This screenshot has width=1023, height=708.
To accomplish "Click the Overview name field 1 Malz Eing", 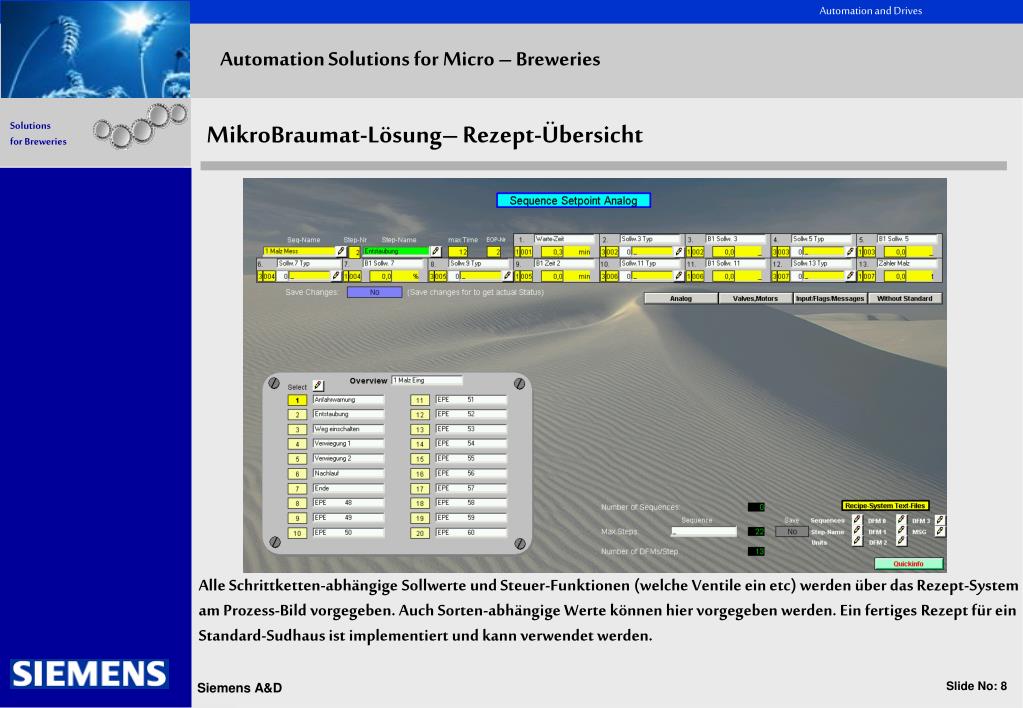I will point(427,380).
